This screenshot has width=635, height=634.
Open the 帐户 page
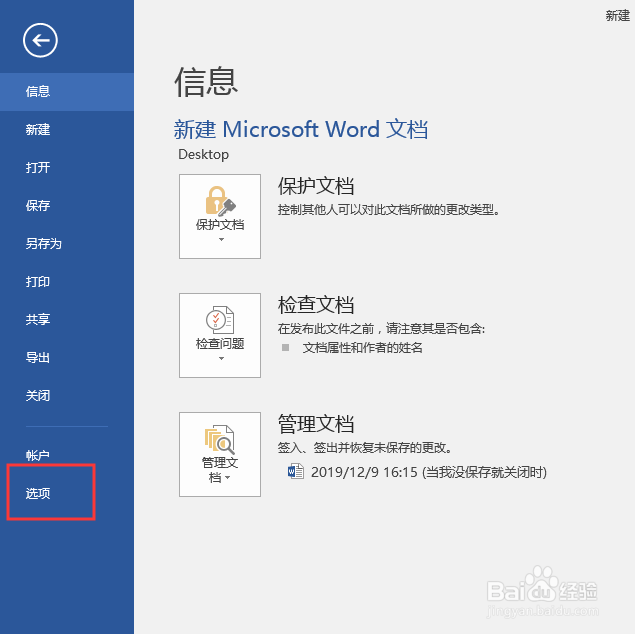coord(67,455)
